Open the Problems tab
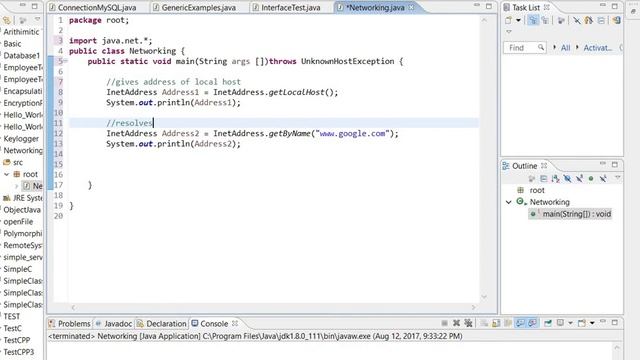The width and height of the screenshot is (640, 360). [x=70, y=324]
